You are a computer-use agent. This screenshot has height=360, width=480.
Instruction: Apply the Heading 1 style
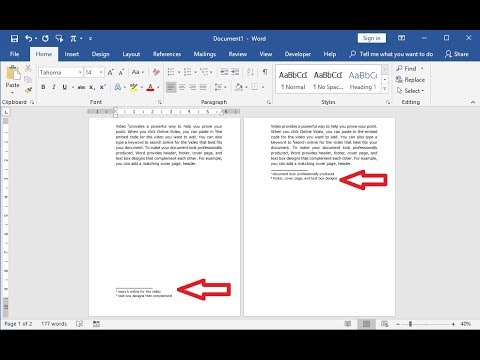coord(362,80)
